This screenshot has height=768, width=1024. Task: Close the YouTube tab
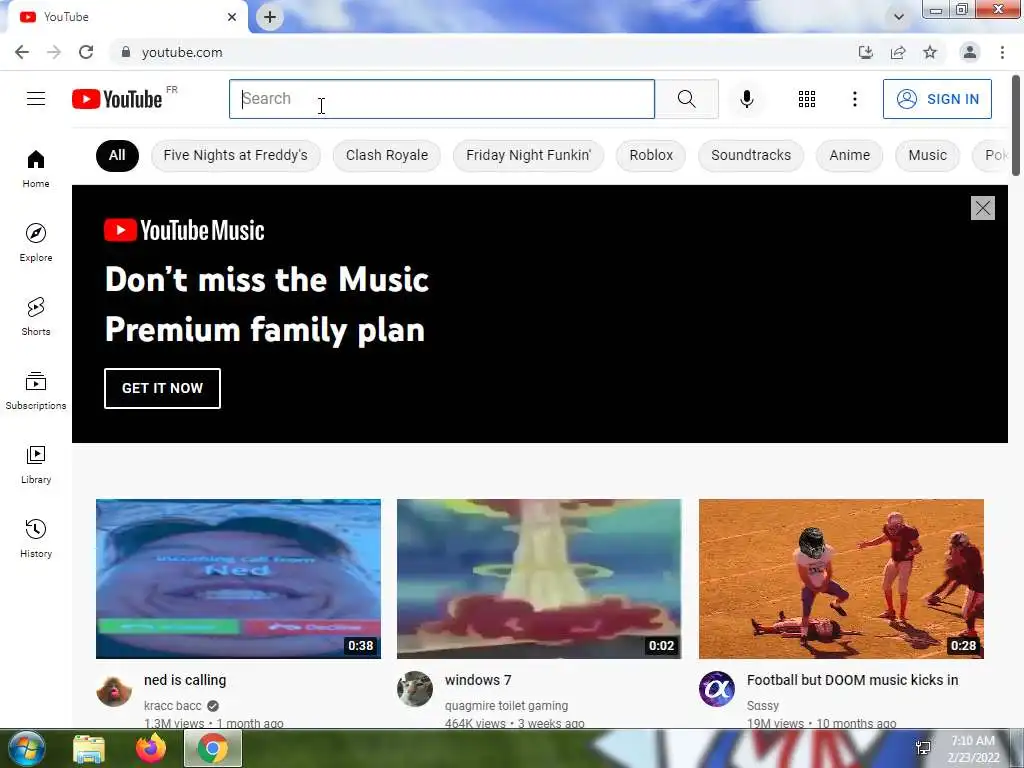click(232, 17)
